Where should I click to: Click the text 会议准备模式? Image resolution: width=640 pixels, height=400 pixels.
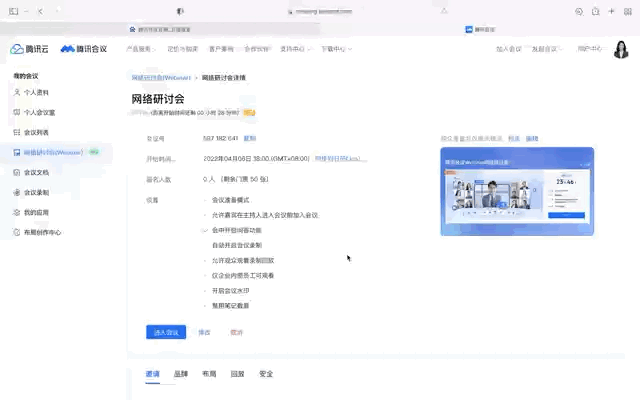(231, 200)
